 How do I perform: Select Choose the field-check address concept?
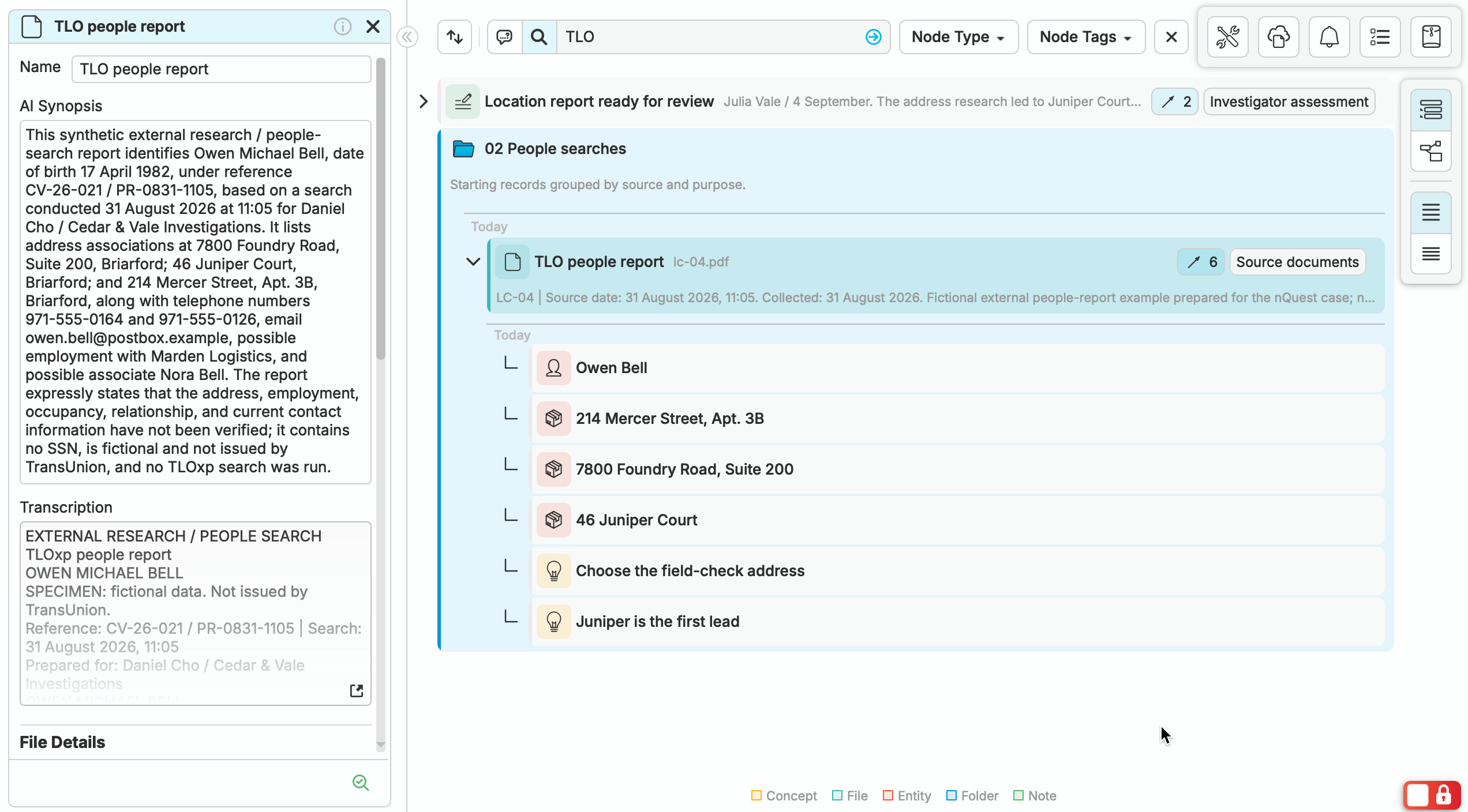point(957,571)
